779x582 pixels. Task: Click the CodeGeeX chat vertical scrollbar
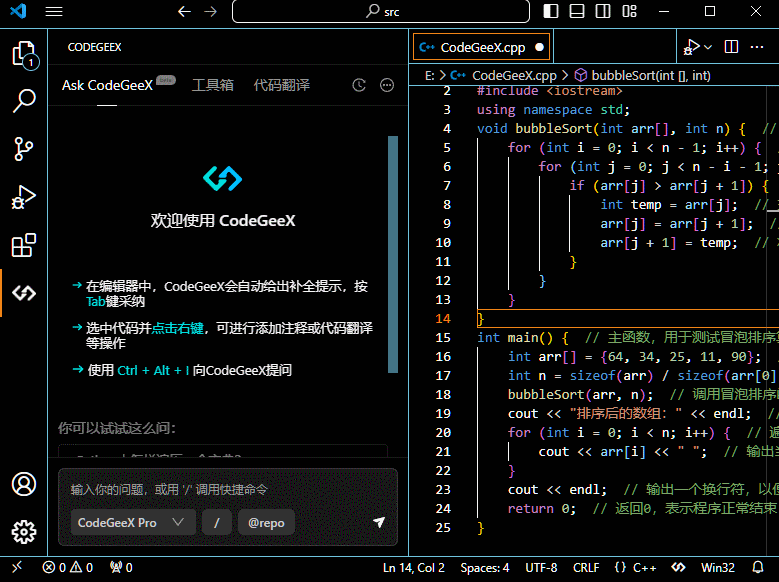point(393,254)
